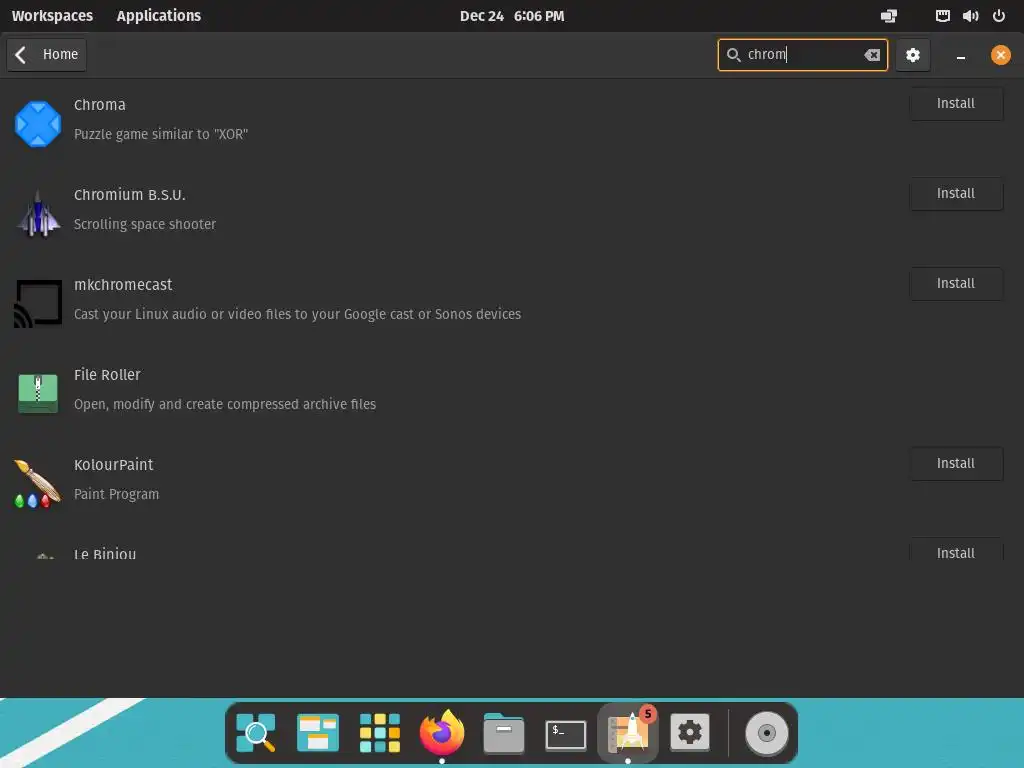Open the Chromium B.S.U. spaceship icon
The width and height of the screenshot is (1024, 768).
click(38, 214)
